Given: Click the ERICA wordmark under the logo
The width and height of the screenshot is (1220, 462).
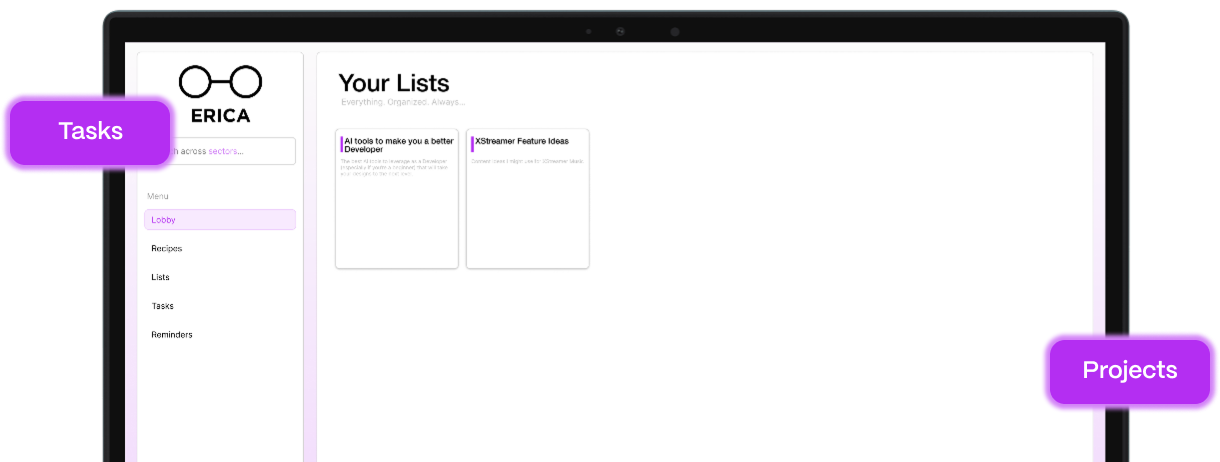Looking at the screenshot, I should (220, 115).
